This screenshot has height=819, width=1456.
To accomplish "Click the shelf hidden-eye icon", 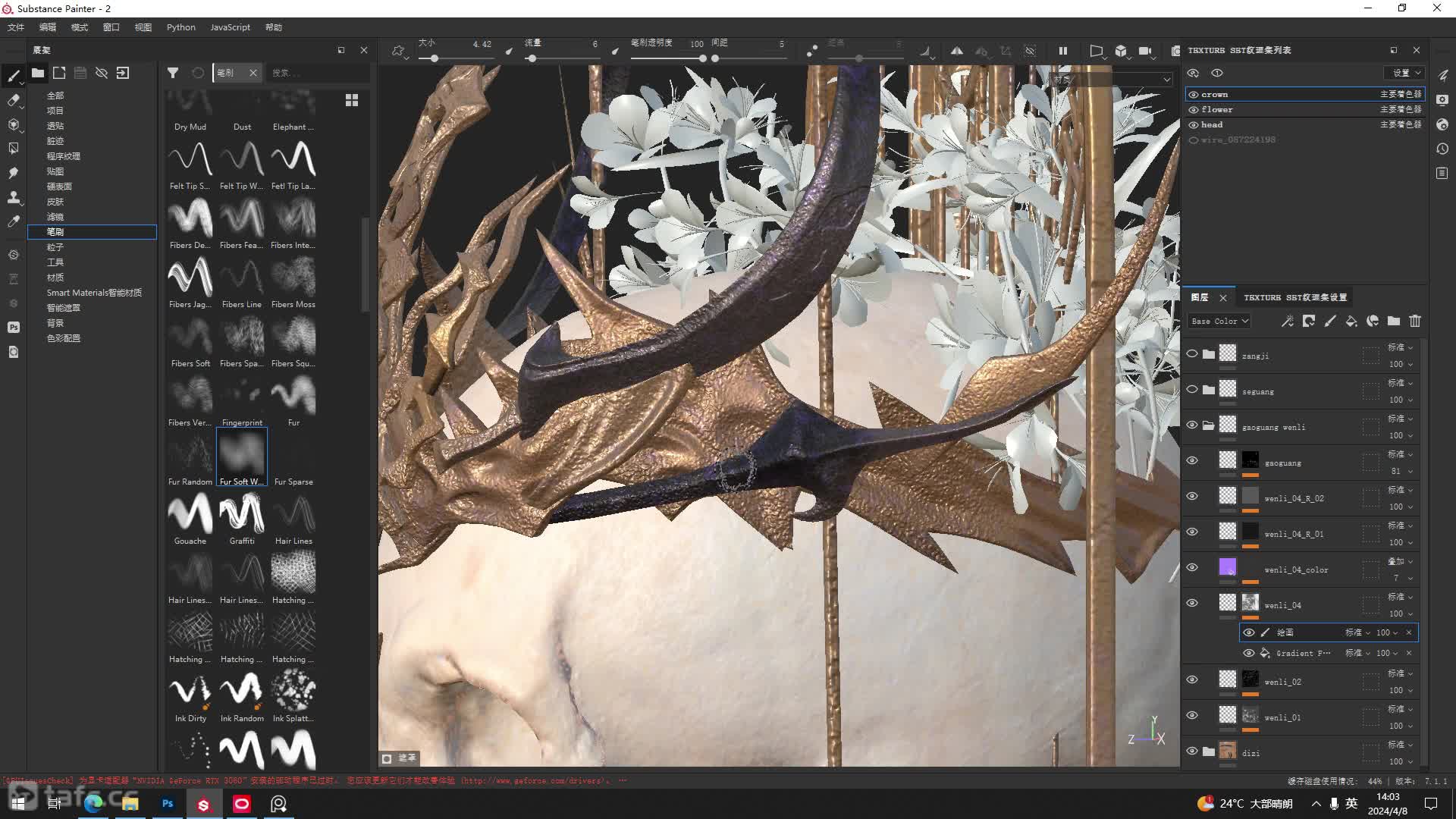I will [x=102, y=73].
